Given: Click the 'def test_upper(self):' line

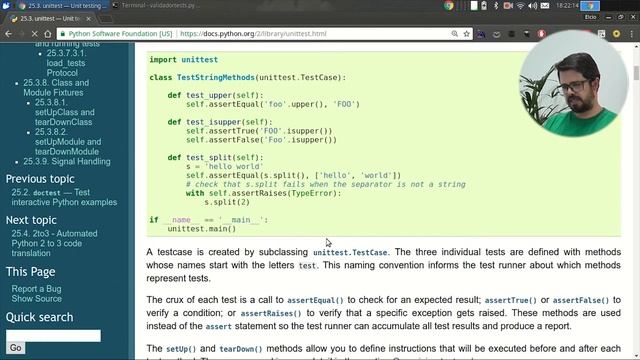Looking at the screenshot, I should pos(216,95).
